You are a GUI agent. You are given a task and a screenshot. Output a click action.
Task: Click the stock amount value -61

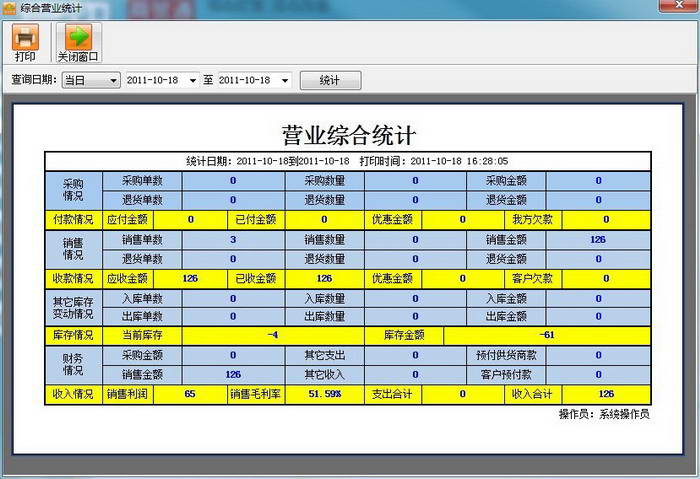tap(547, 335)
